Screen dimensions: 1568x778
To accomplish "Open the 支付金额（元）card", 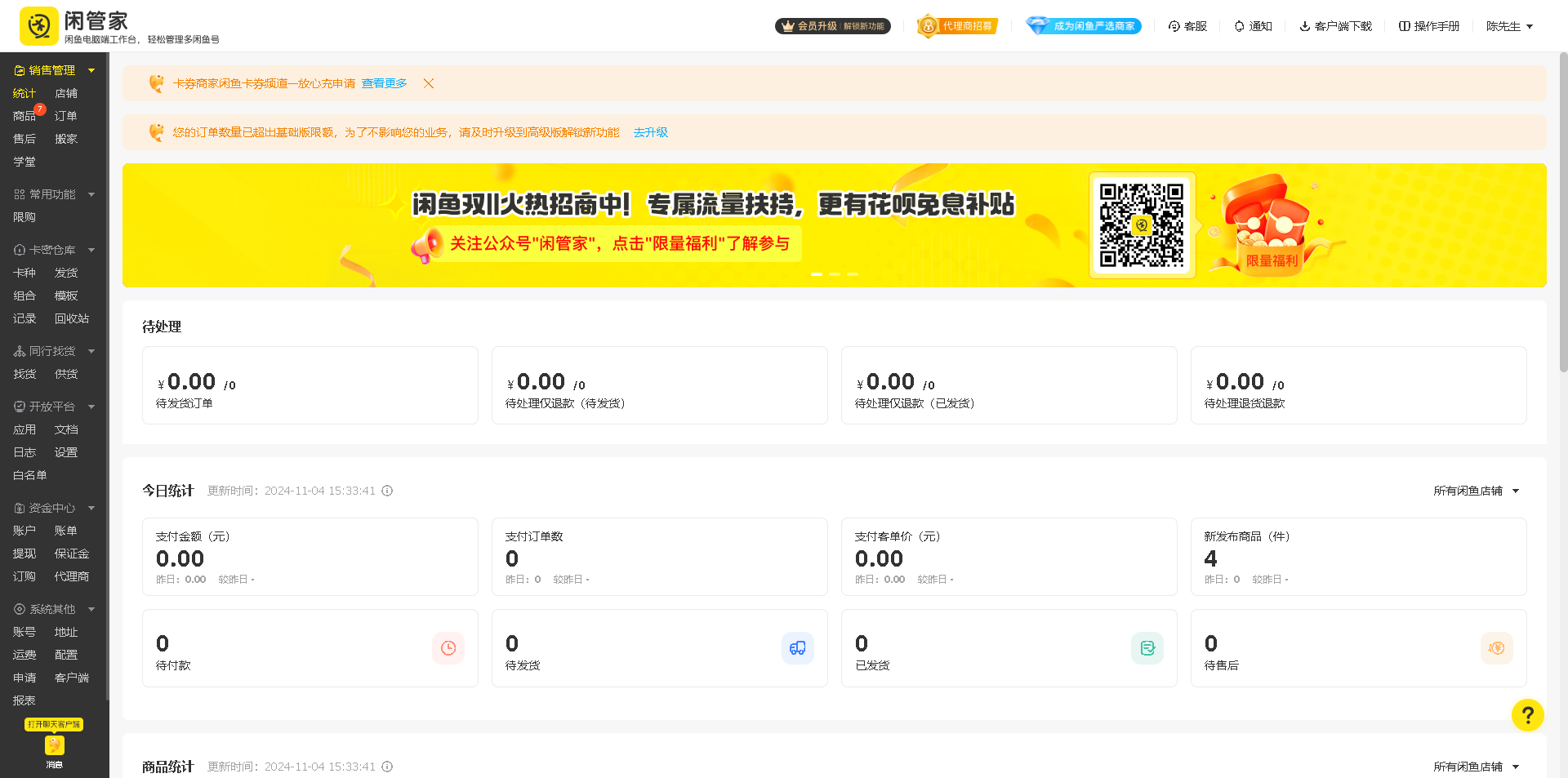I will [x=310, y=557].
